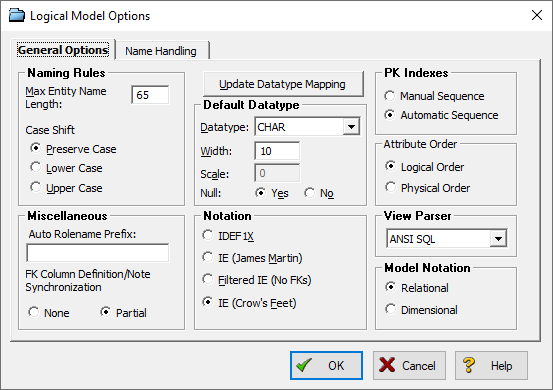Viewport: 553px width, 390px height.
Task: Click the Max Entity Name Length field
Action: (150, 95)
